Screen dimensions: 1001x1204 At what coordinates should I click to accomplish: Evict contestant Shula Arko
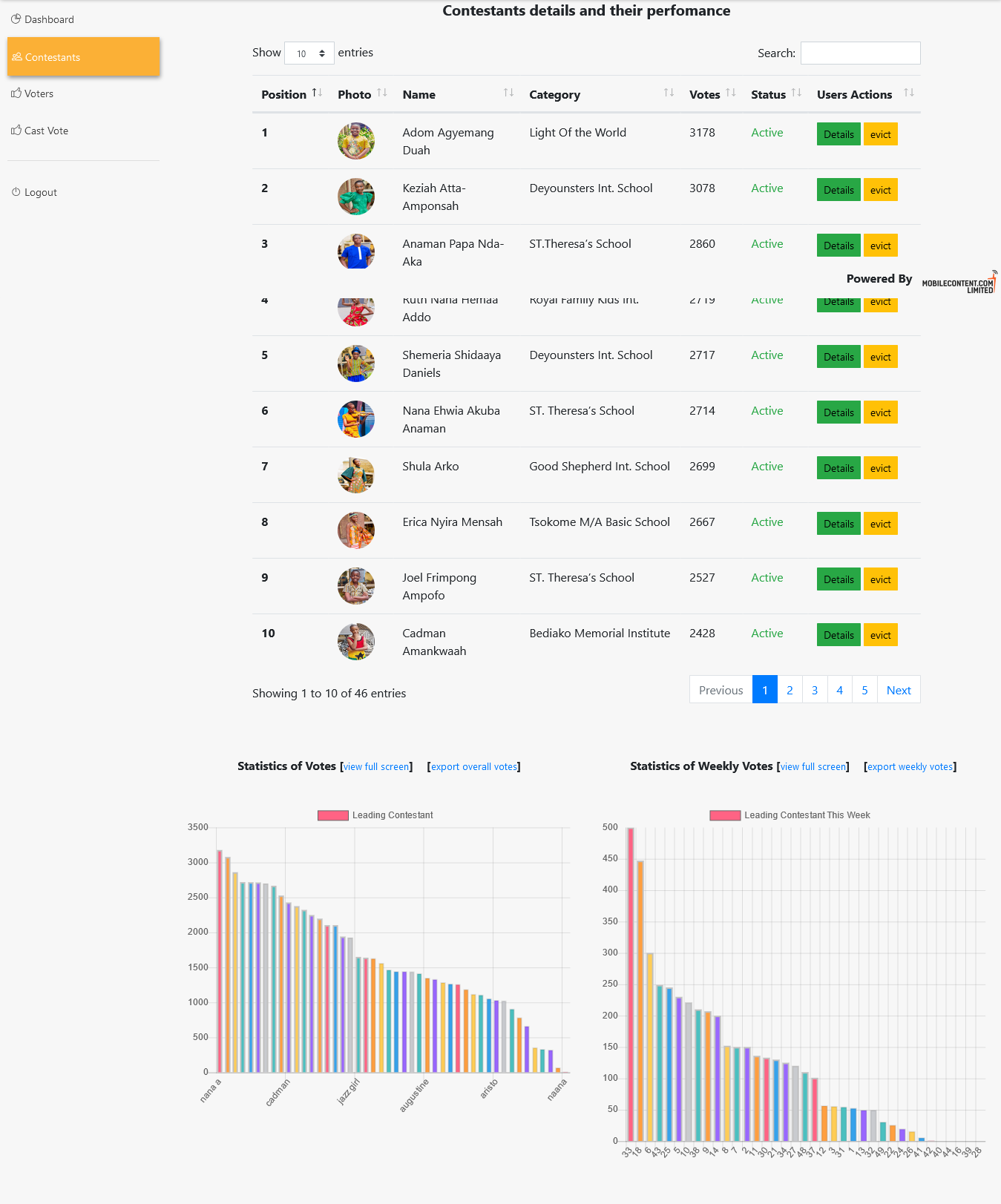(x=880, y=468)
